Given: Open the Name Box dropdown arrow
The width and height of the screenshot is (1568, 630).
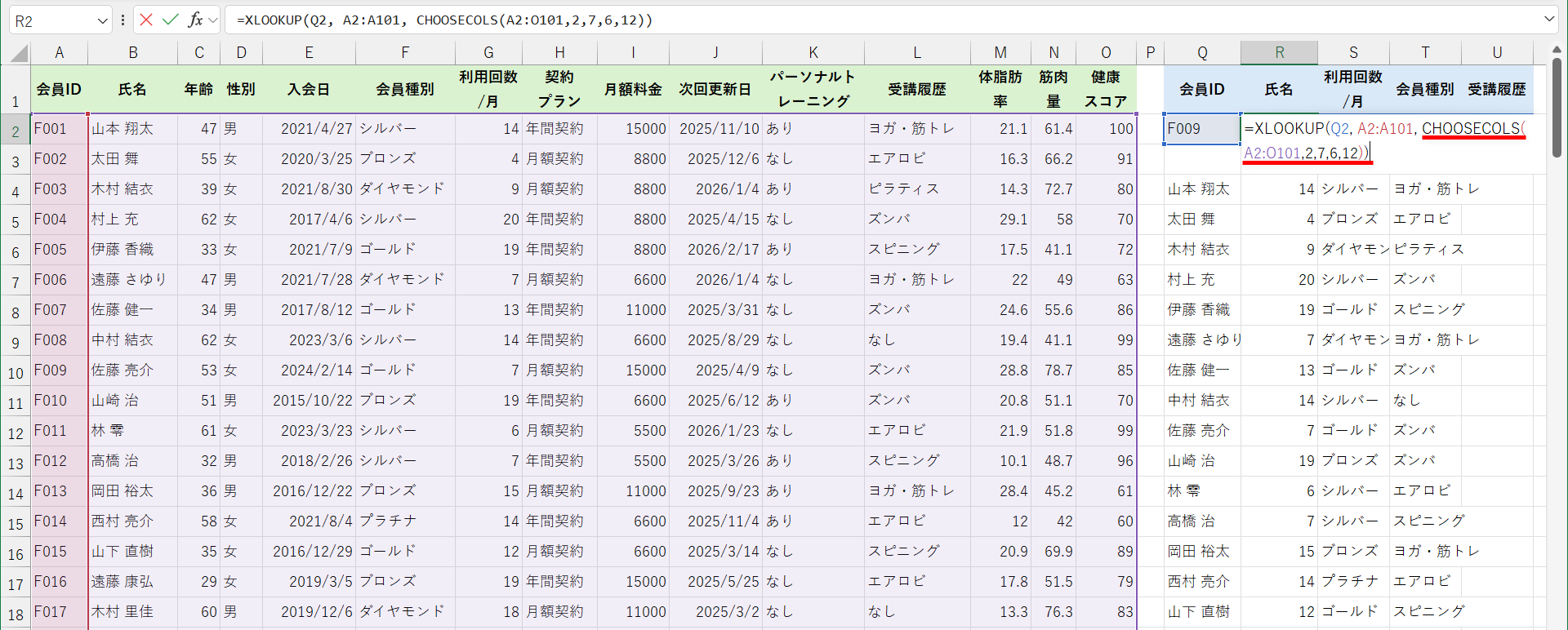Looking at the screenshot, I should pos(102,20).
